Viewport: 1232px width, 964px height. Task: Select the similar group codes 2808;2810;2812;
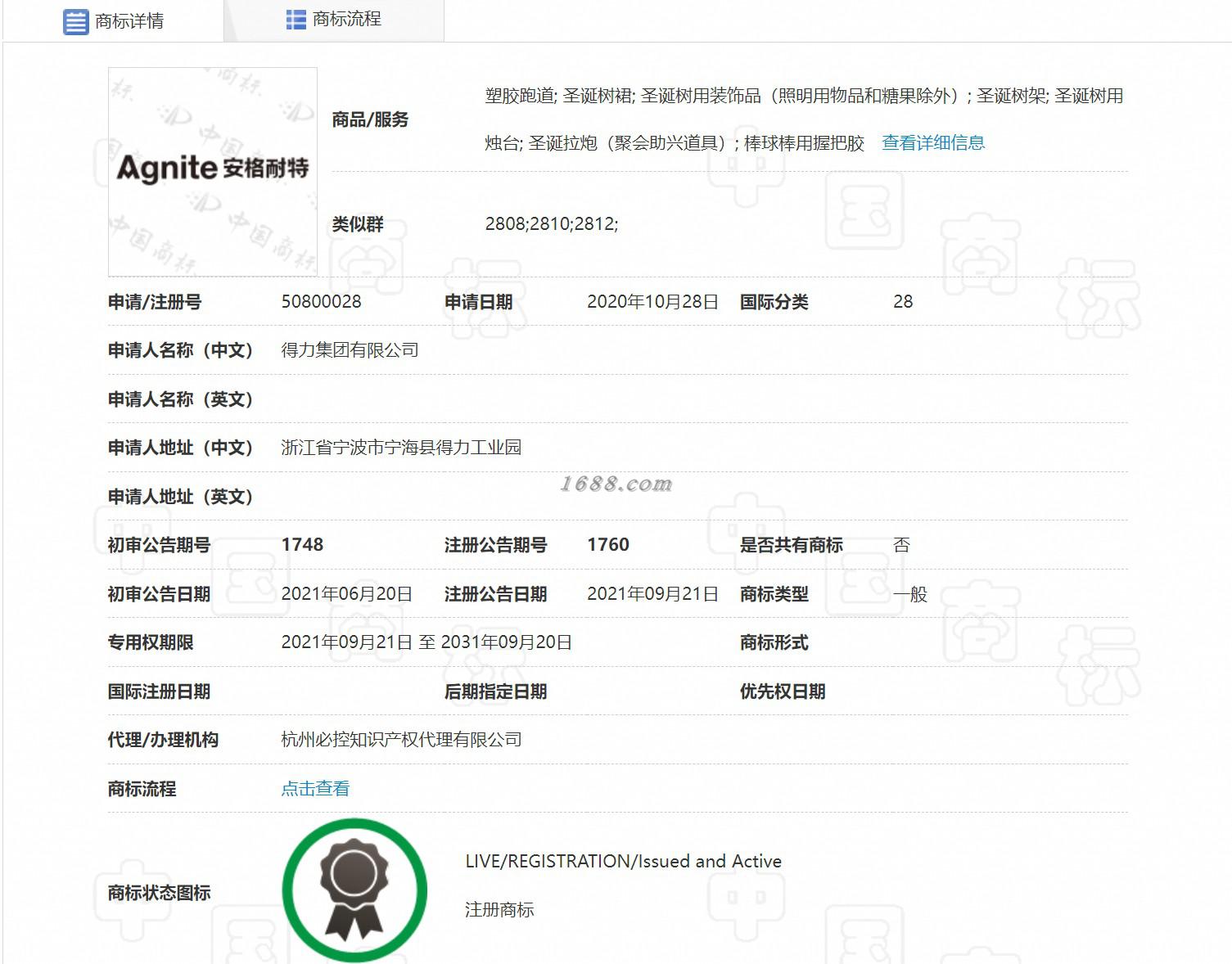tap(552, 224)
